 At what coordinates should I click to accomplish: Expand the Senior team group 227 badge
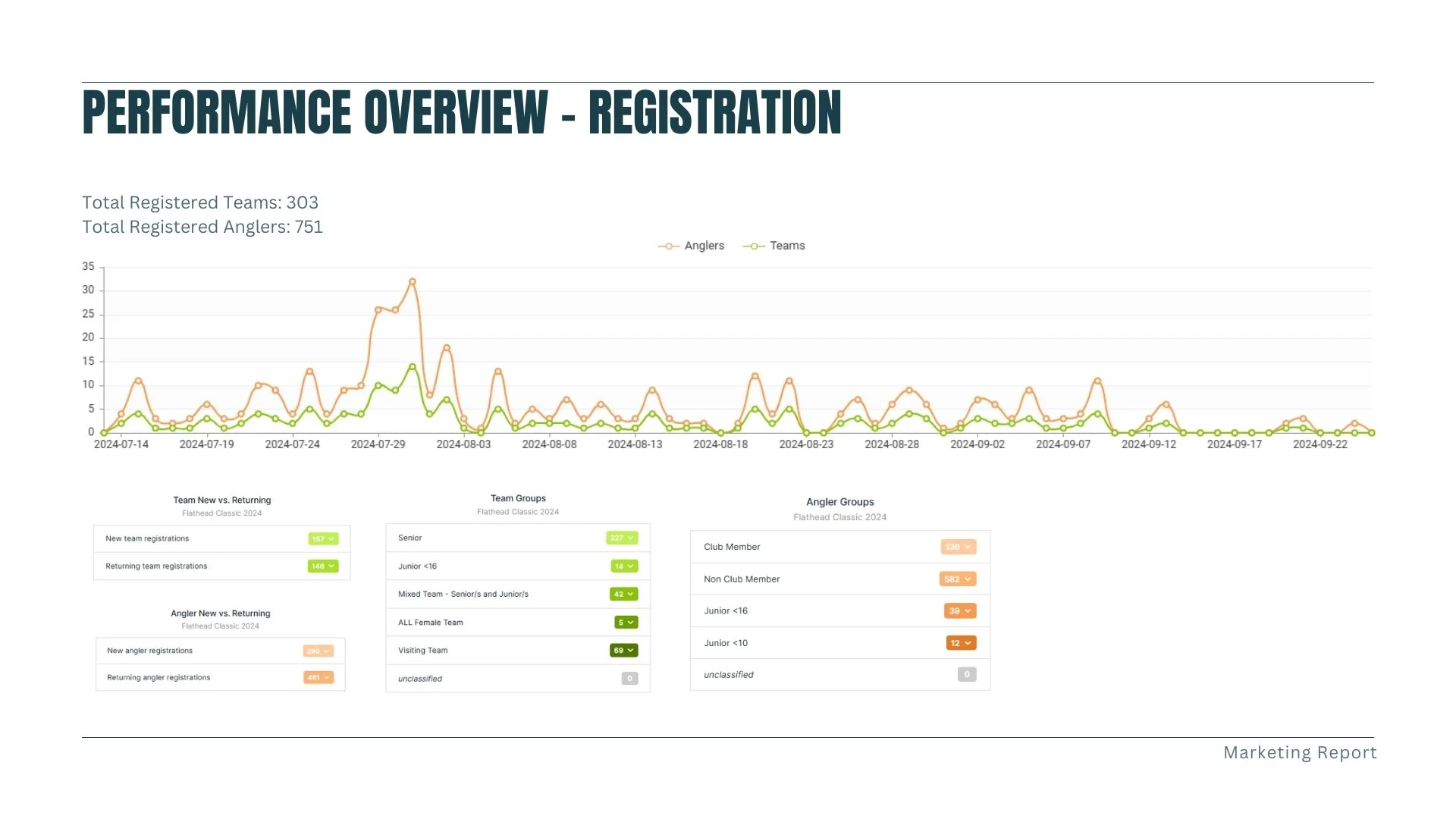click(622, 538)
